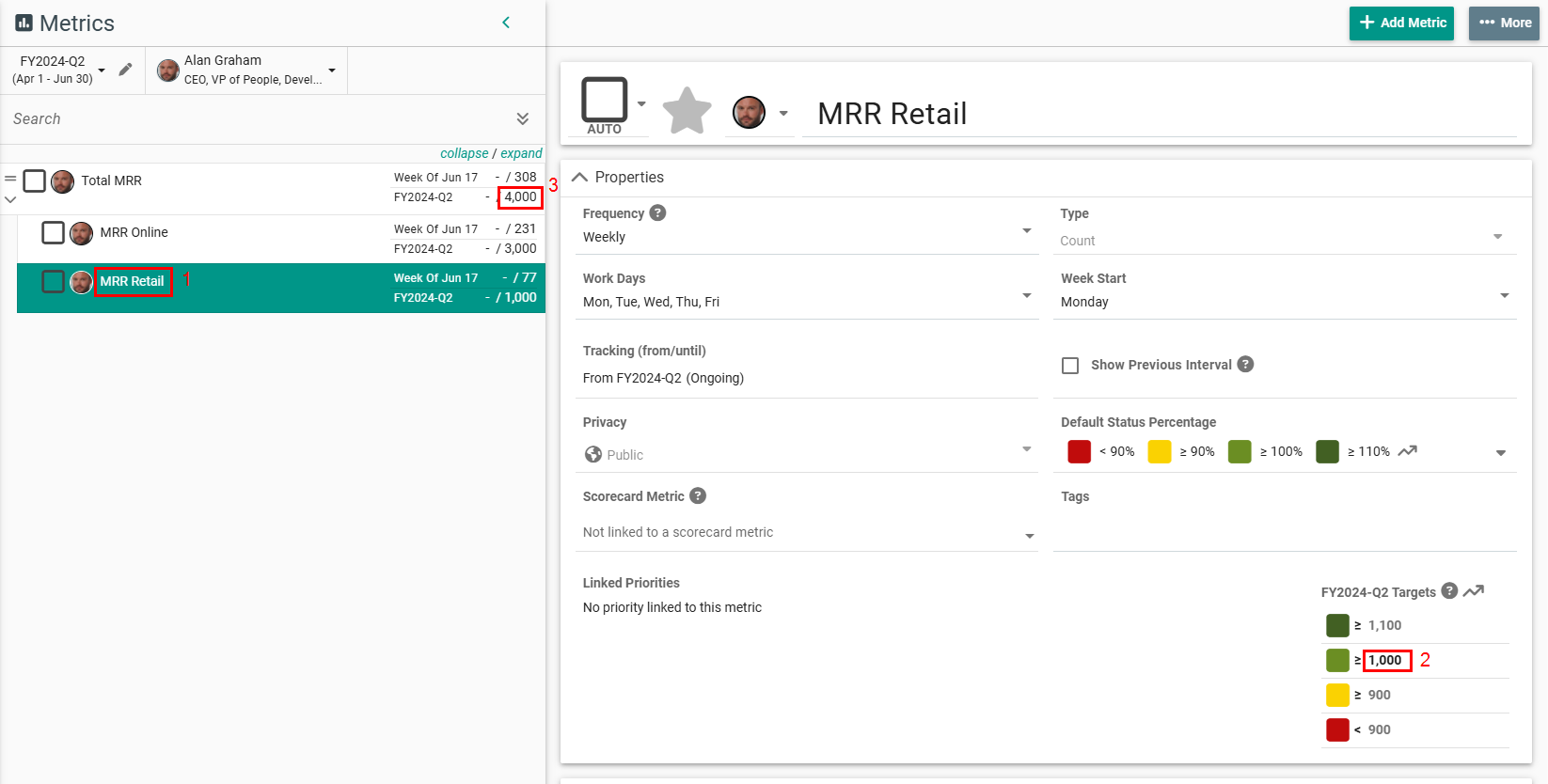Click the double-chevron search options icon
The image size is (1548, 784).
523,118
